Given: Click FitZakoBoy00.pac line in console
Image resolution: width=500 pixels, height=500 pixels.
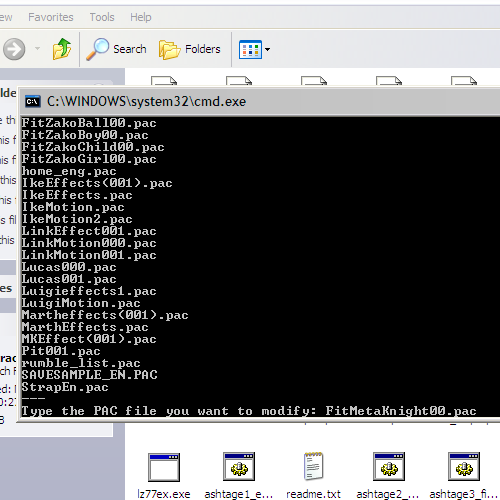Looking at the screenshot, I should [x=85, y=135].
